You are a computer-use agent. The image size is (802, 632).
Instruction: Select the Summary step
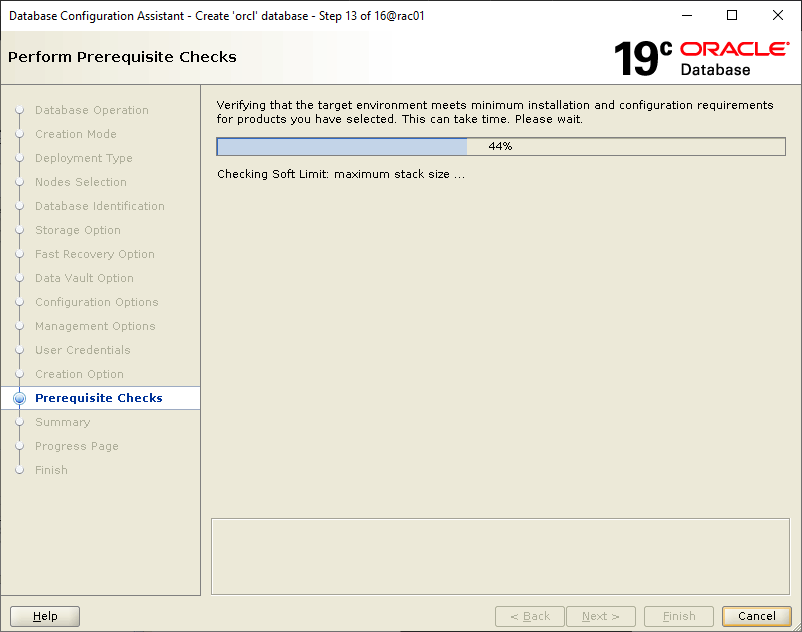click(62, 422)
